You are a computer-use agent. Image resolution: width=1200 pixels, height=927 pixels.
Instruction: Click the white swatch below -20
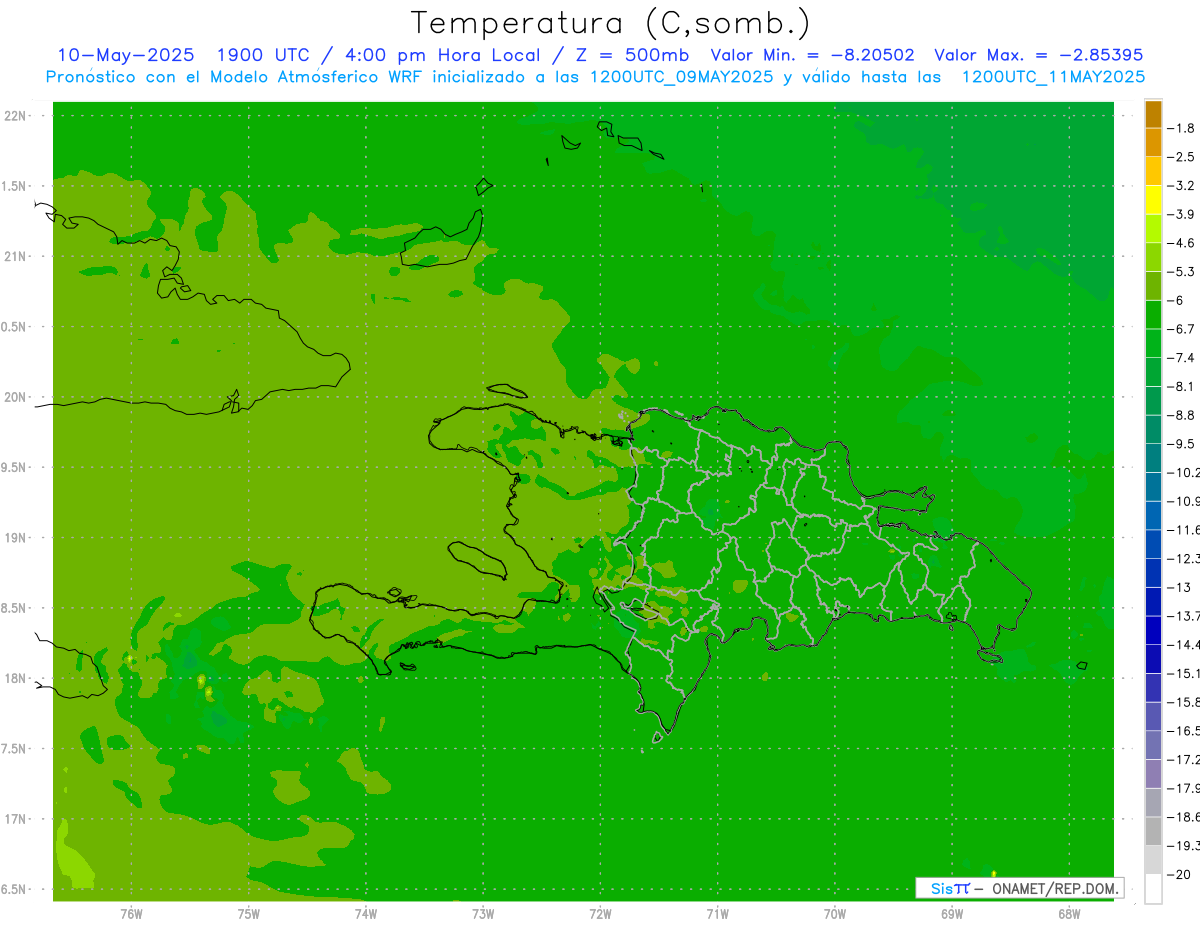click(x=1153, y=889)
